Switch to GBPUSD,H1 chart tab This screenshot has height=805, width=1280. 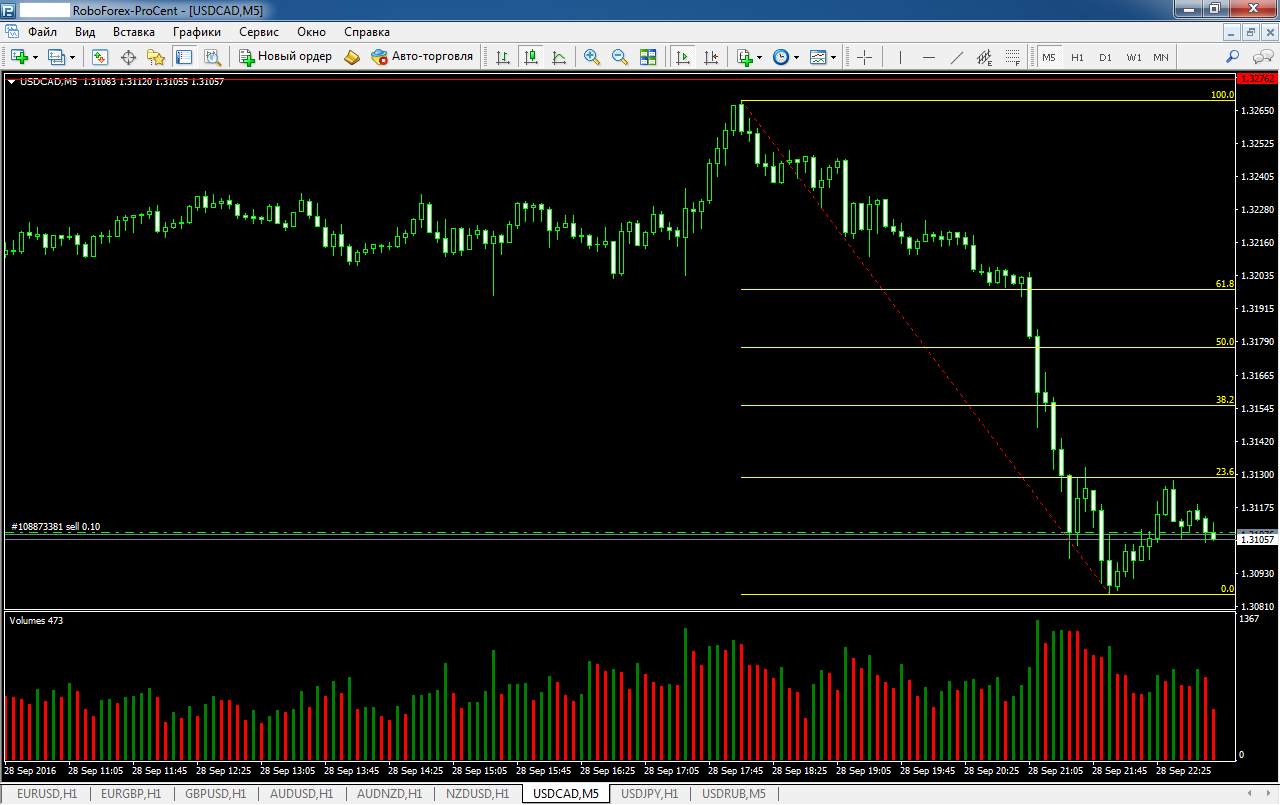point(215,794)
